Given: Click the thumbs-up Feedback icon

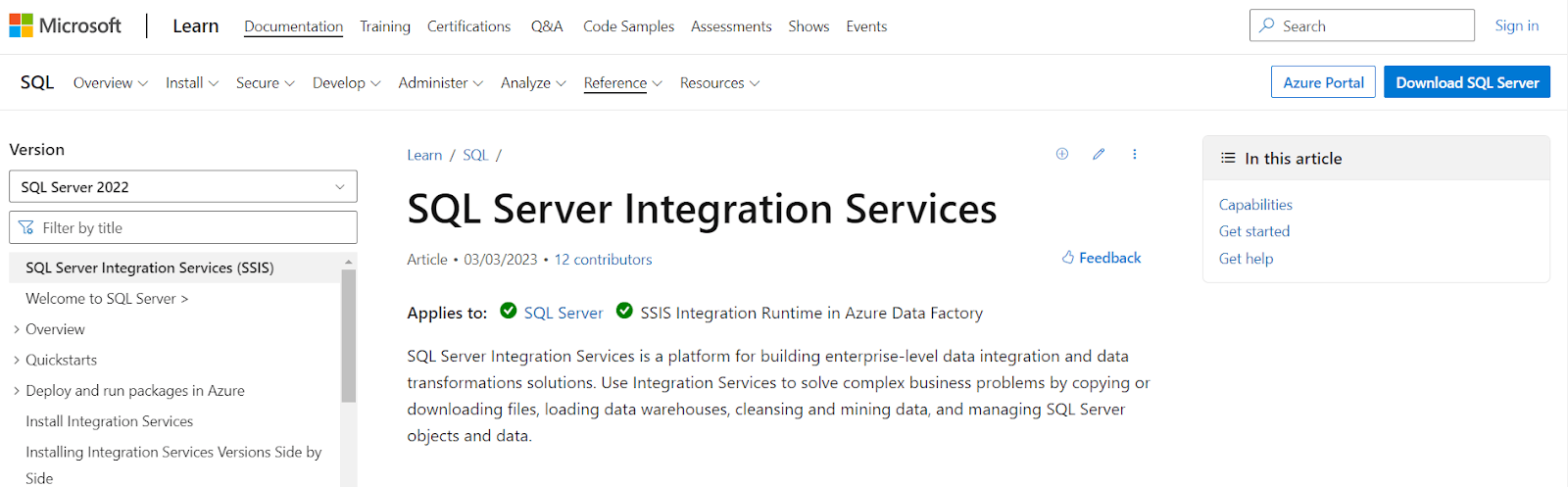Looking at the screenshot, I should [x=1068, y=258].
